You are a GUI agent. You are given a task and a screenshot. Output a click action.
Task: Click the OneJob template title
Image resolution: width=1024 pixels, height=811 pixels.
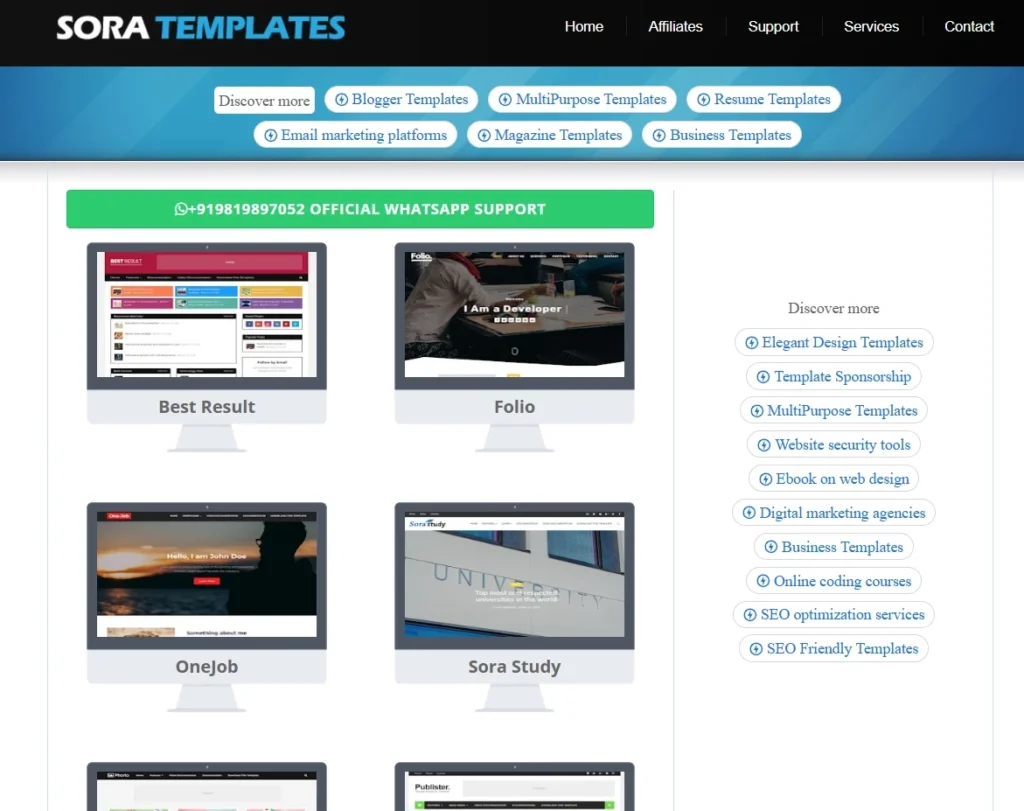coord(206,667)
